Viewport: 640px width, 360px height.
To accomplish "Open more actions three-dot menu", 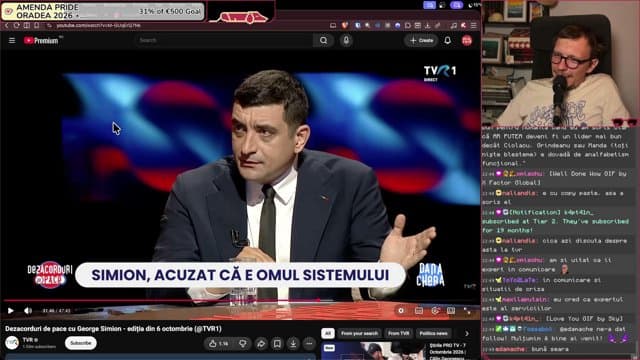I will click(309, 344).
